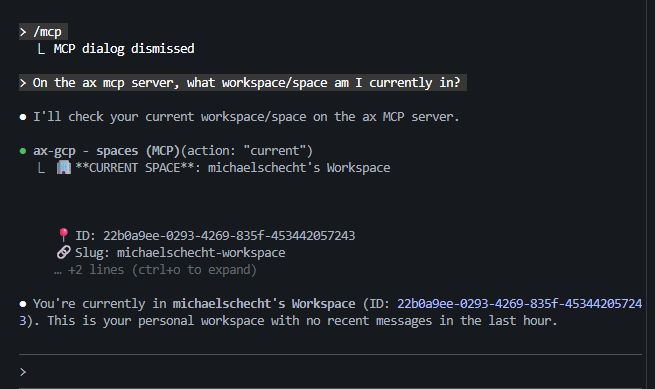Viewport: 655px width, 389px height.
Task: Click the 'This is your personal workspace' sentence
Action: point(302,321)
